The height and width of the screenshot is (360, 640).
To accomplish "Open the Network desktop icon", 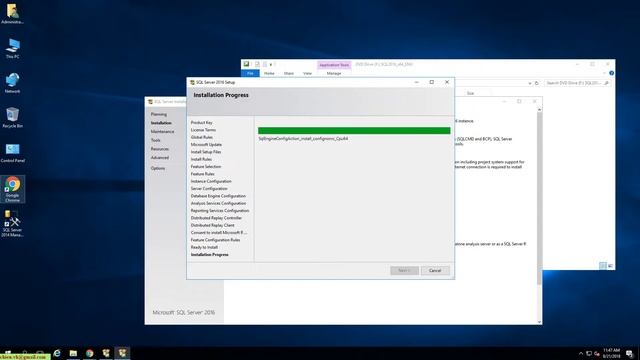I will click(x=12, y=83).
